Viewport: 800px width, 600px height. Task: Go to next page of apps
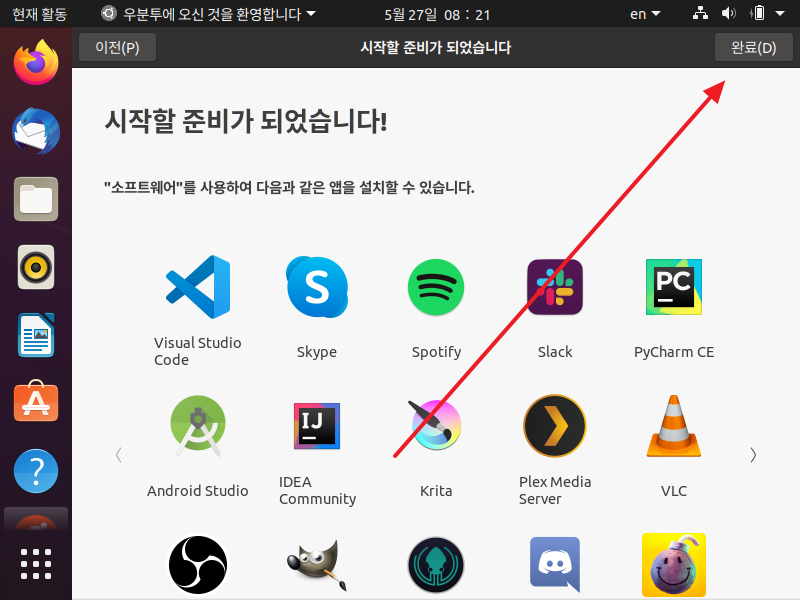[x=753, y=455]
